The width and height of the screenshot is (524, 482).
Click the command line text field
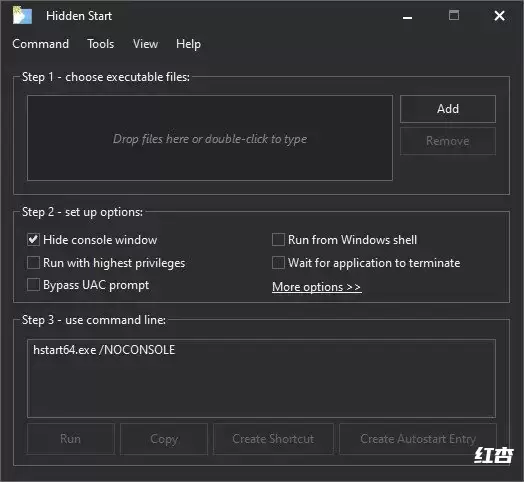point(261,378)
